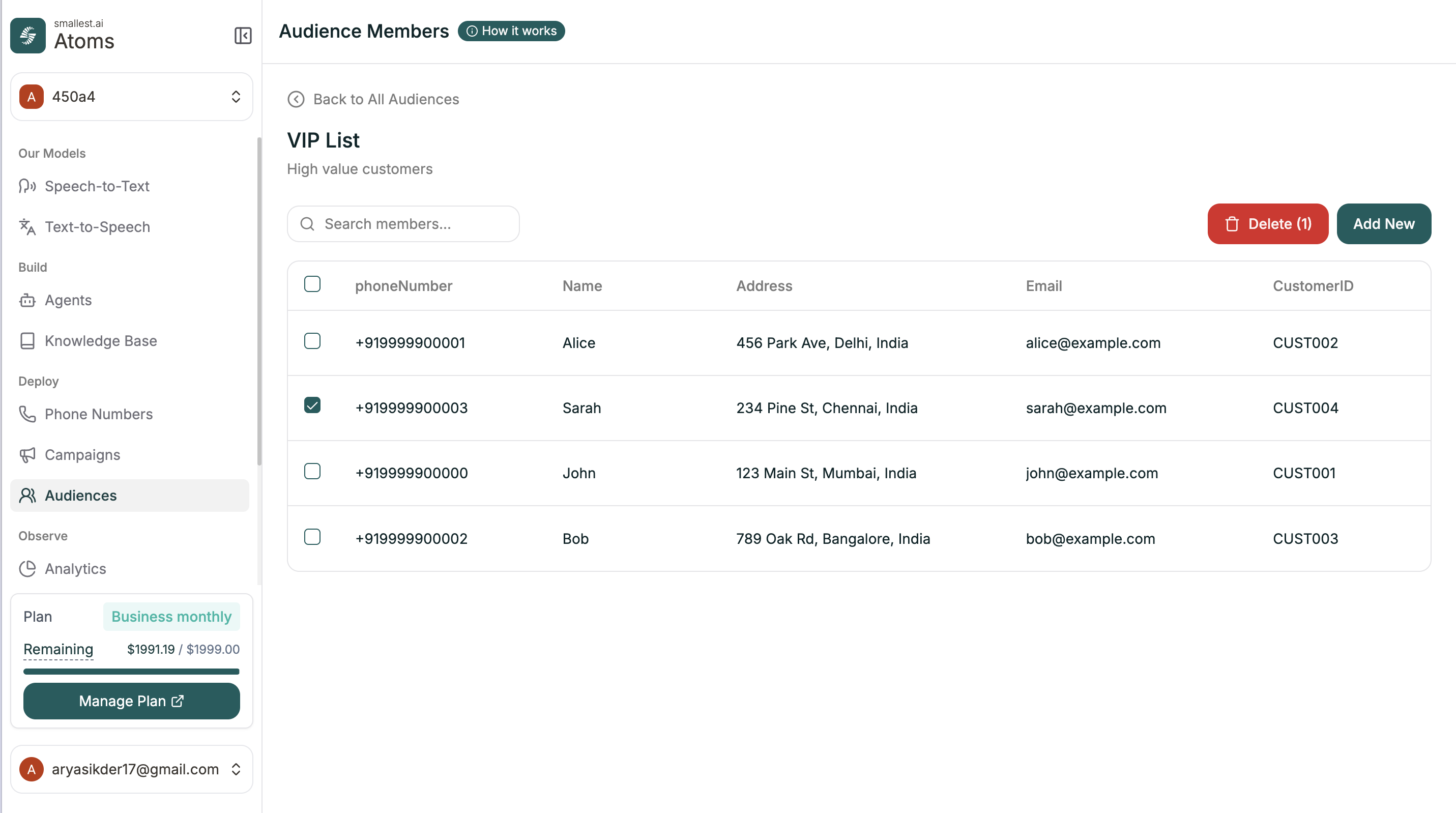Click the Text-to-Speech translate icon
Image resolution: width=1456 pixels, height=813 pixels.
point(27,227)
